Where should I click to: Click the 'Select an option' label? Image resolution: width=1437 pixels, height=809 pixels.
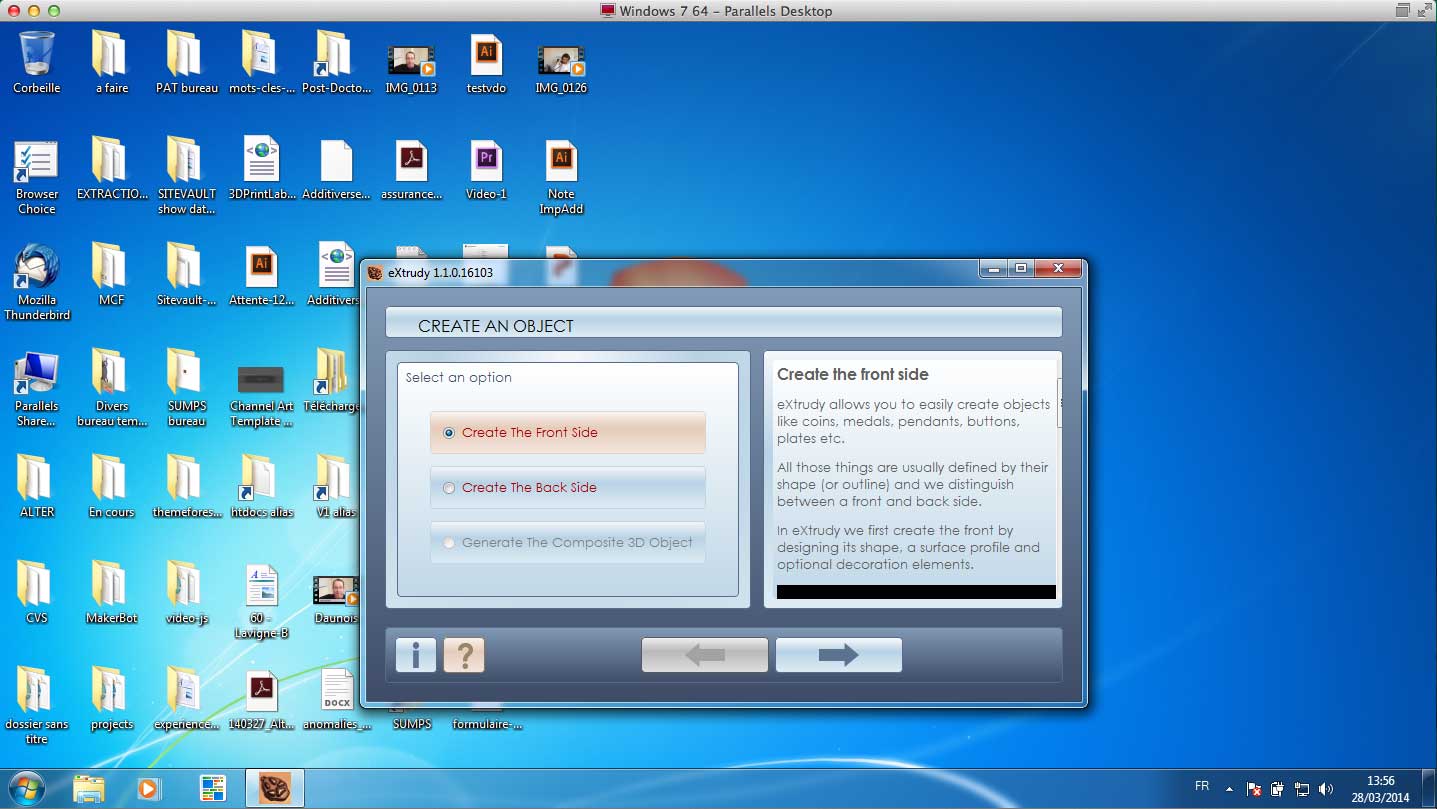click(458, 377)
